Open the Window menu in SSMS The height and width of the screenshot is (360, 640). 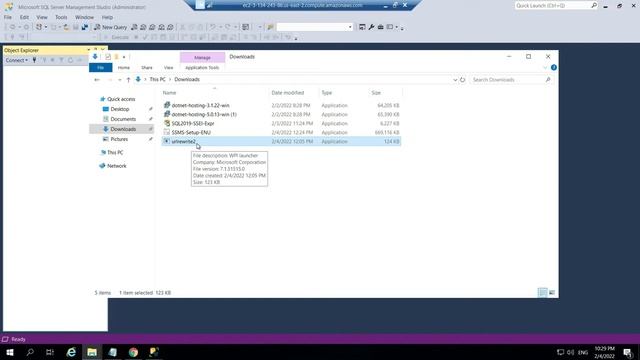(x=84, y=17)
